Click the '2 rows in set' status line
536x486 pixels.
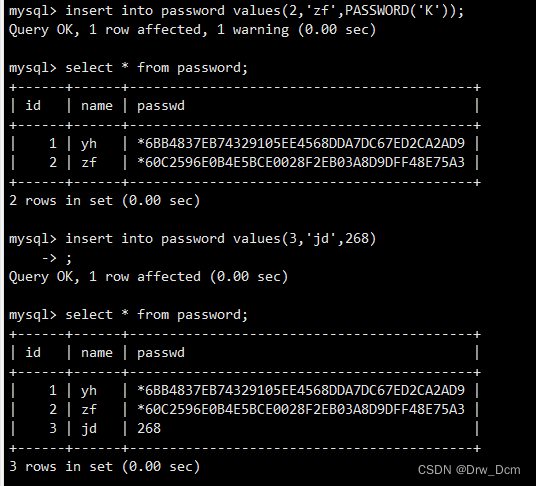[104, 200]
